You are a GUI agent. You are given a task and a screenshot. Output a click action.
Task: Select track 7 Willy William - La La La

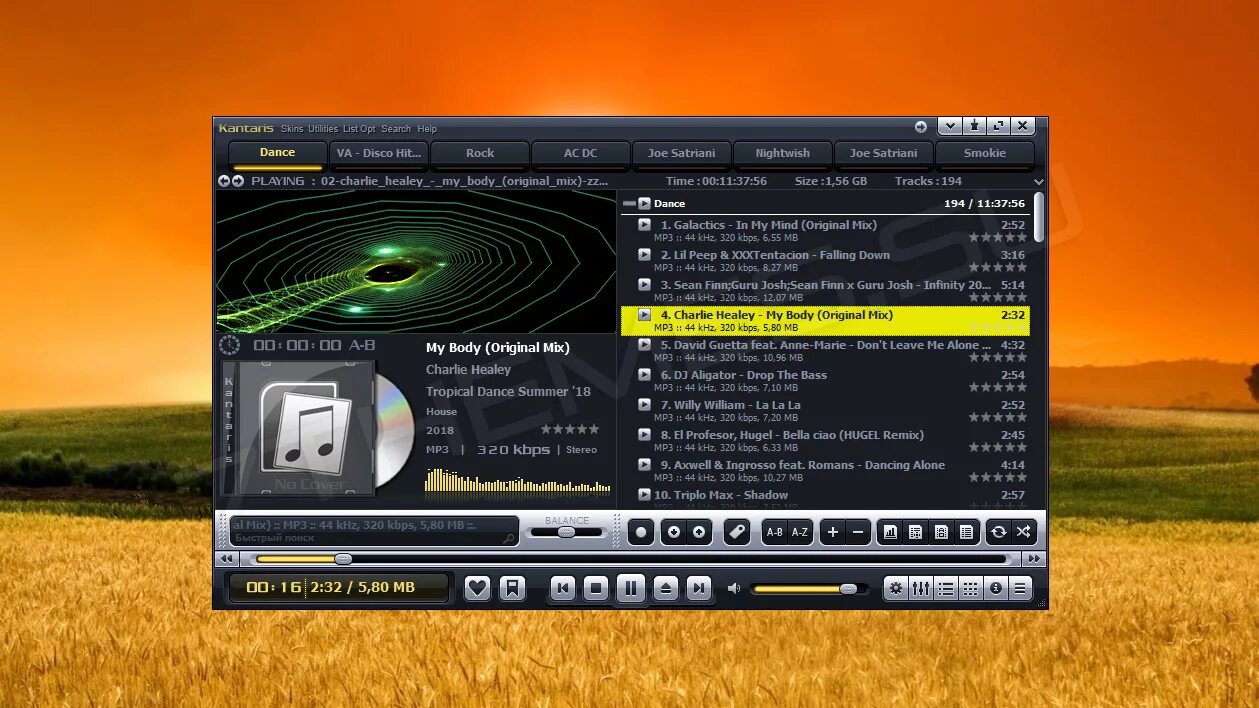[825, 411]
